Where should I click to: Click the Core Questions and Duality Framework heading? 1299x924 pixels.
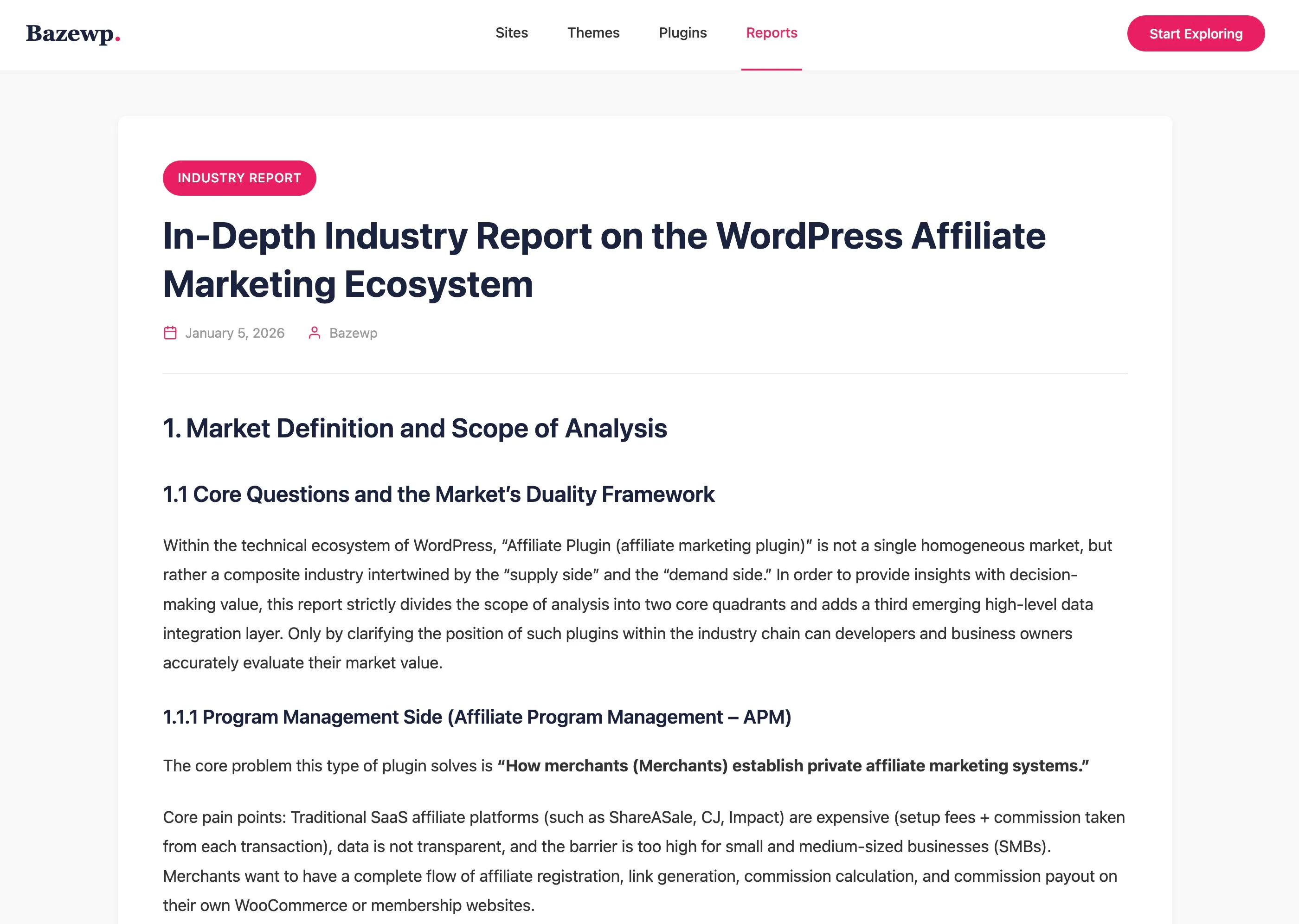pos(438,494)
